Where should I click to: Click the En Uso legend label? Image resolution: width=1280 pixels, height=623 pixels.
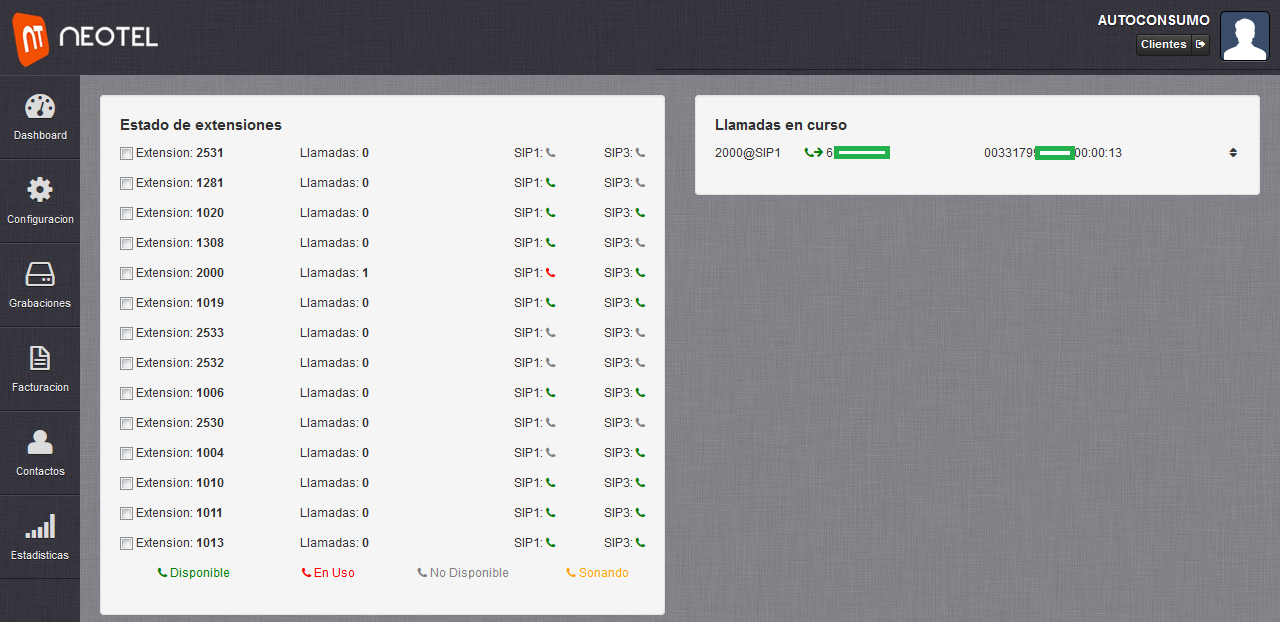[328, 573]
